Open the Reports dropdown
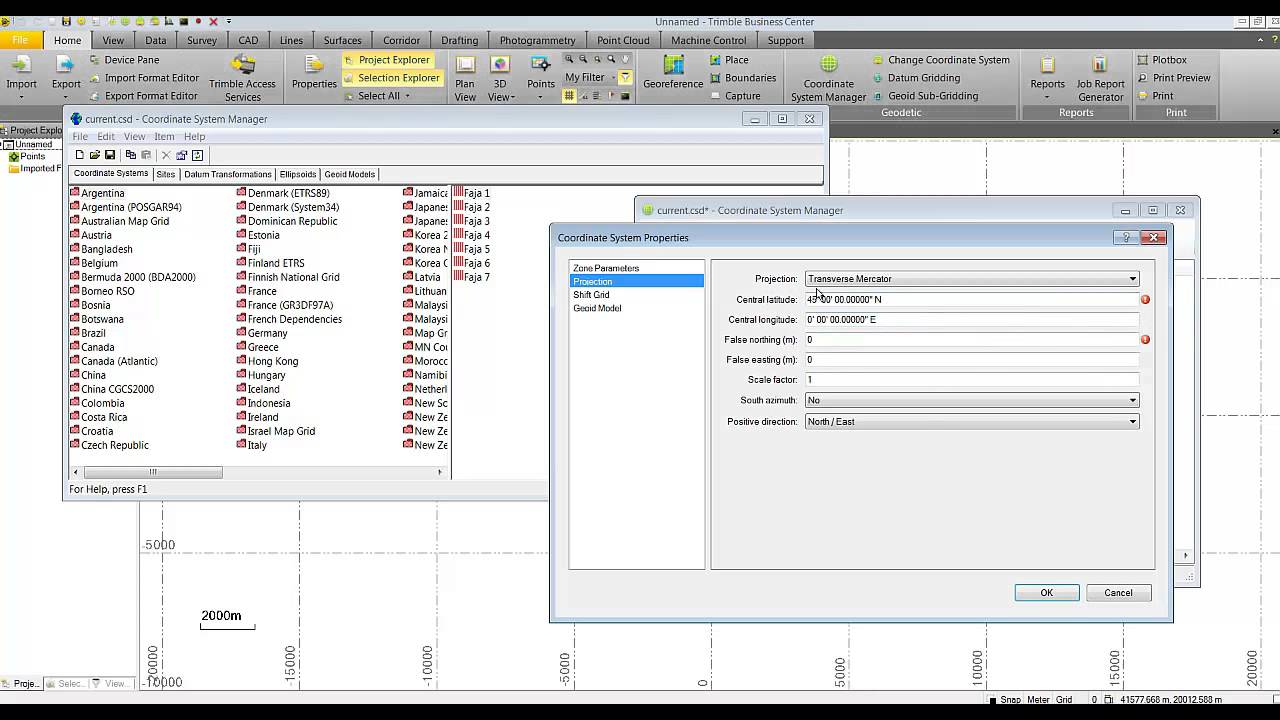Image resolution: width=1280 pixels, height=720 pixels. [x=1047, y=78]
